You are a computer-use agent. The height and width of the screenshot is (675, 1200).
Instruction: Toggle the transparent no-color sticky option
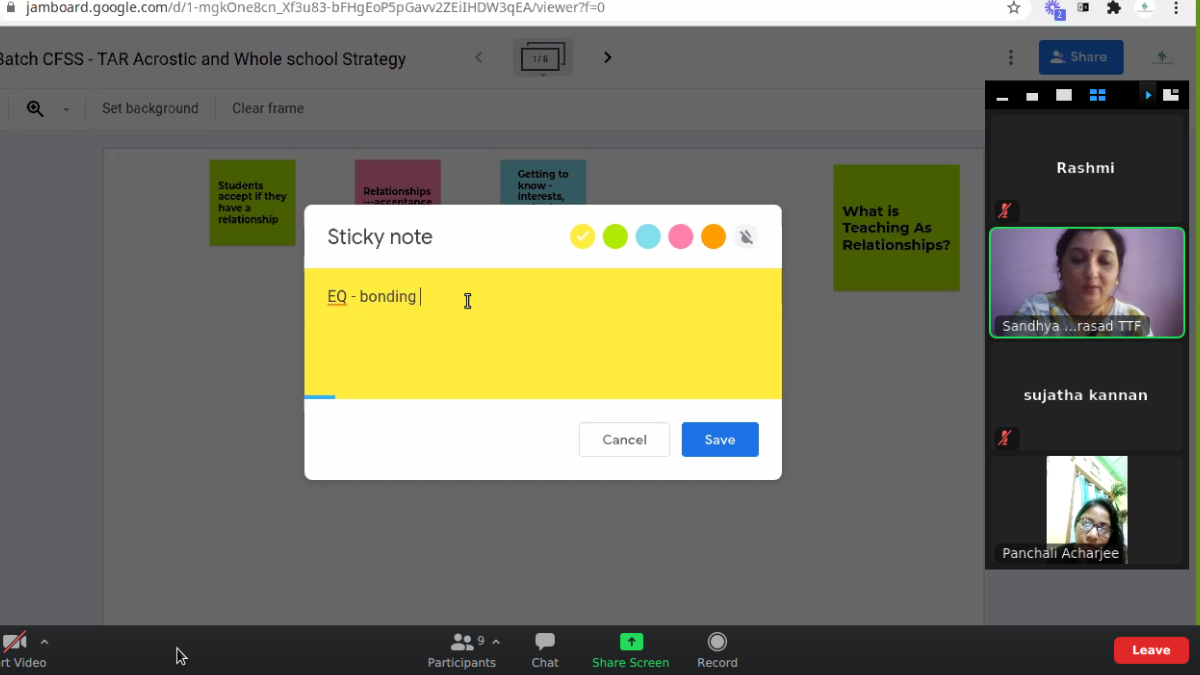(x=746, y=236)
